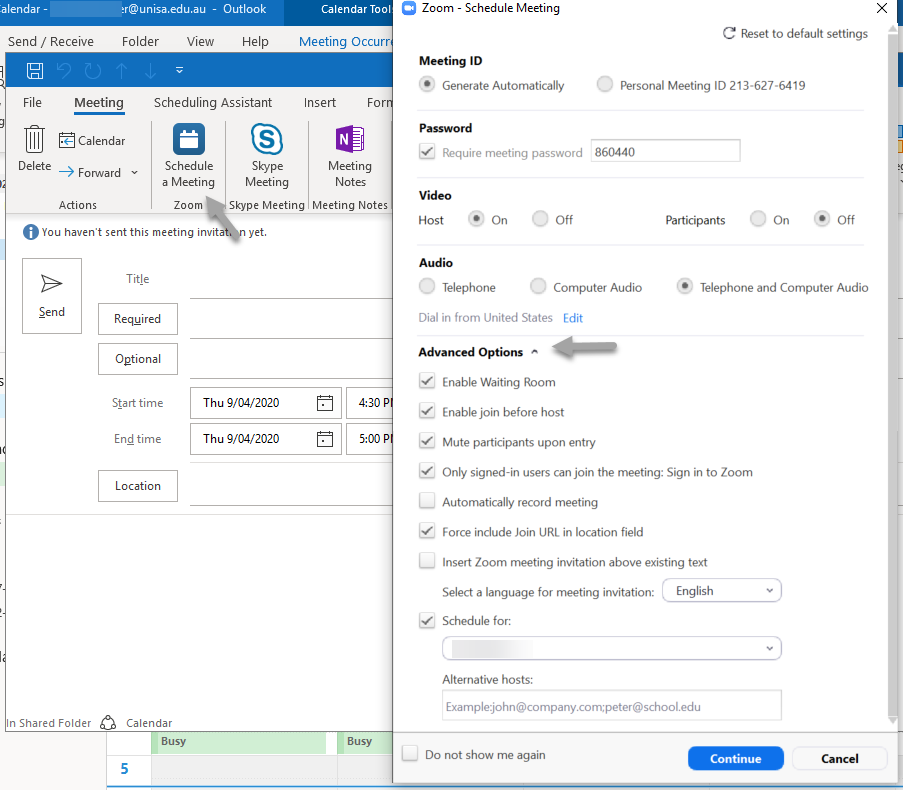Select Generate Automatically meeting ID
Image resolution: width=903 pixels, height=790 pixels.
pyautogui.click(x=427, y=85)
